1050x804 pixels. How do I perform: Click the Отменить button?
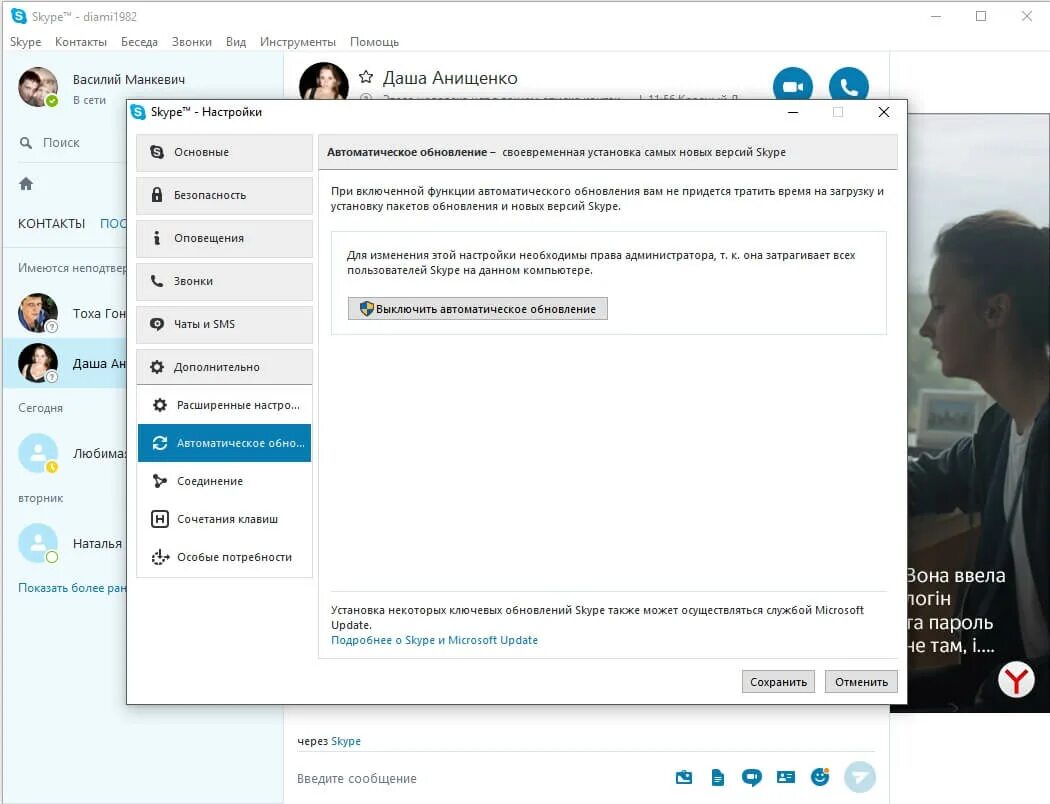point(861,681)
